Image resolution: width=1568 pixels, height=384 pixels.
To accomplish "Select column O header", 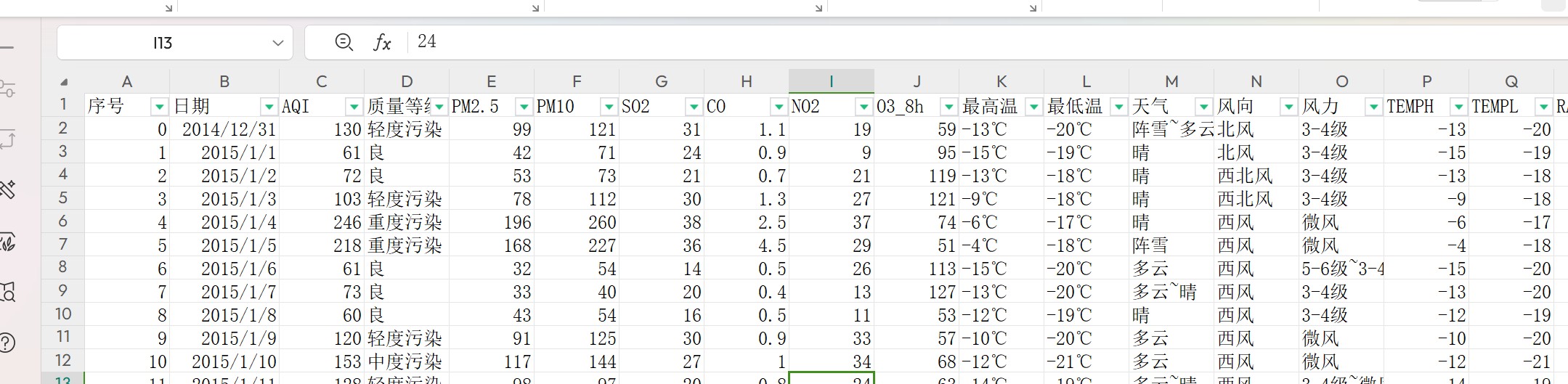I will (x=1341, y=82).
